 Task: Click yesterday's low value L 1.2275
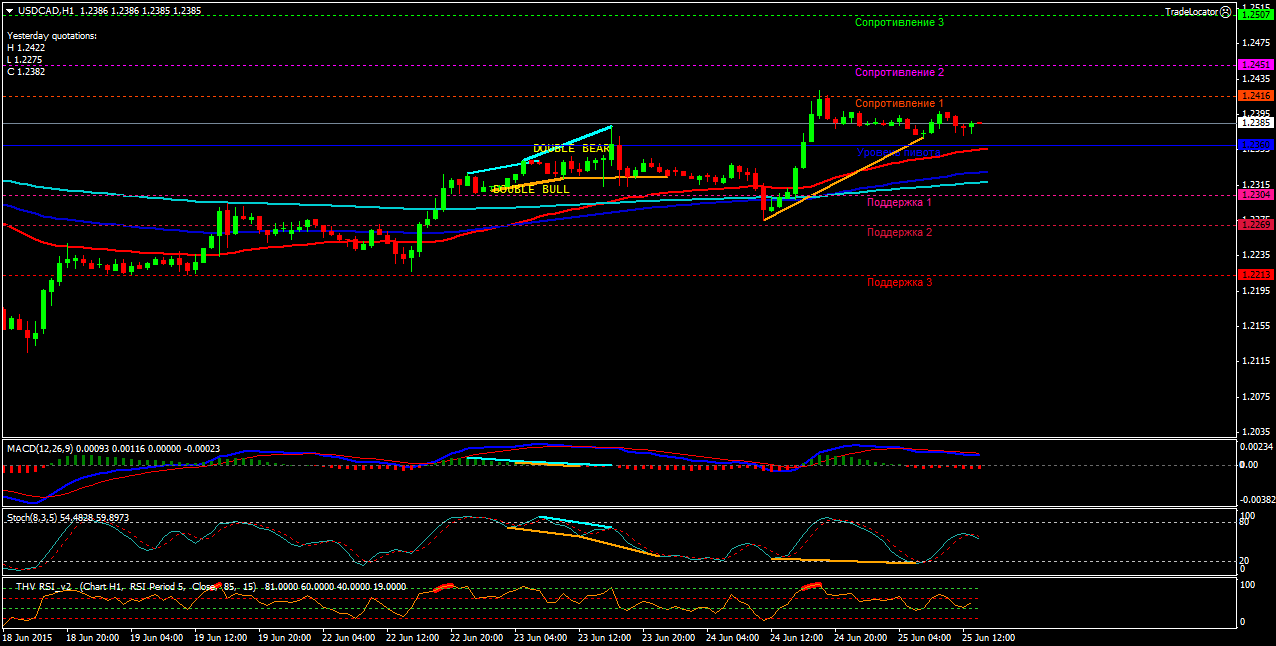(26, 59)
